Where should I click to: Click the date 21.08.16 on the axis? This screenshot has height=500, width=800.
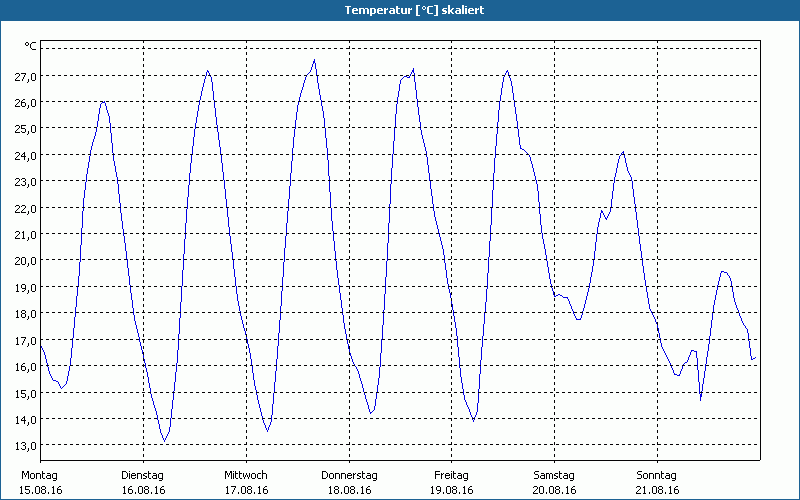(656, 490)
